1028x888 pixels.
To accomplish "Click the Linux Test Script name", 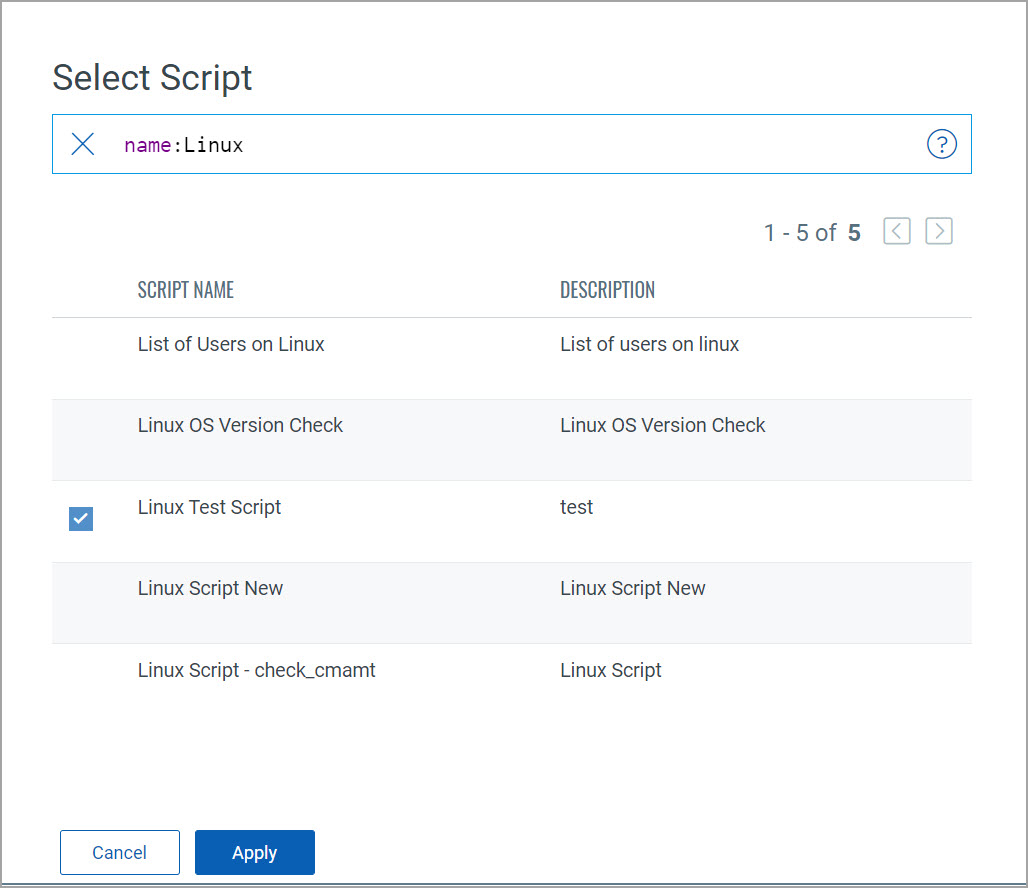I will point(209,508).
